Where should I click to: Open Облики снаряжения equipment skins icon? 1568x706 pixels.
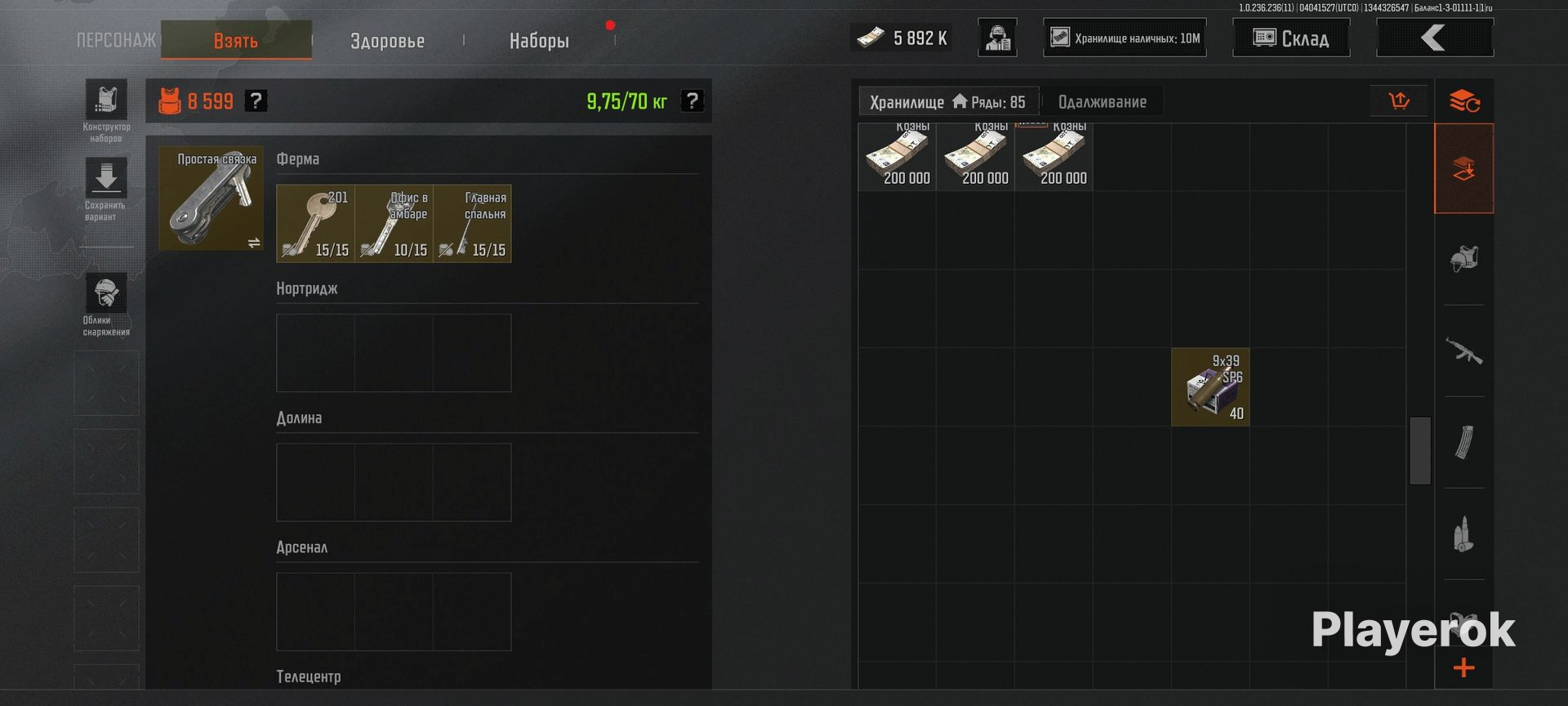(106, 293)
